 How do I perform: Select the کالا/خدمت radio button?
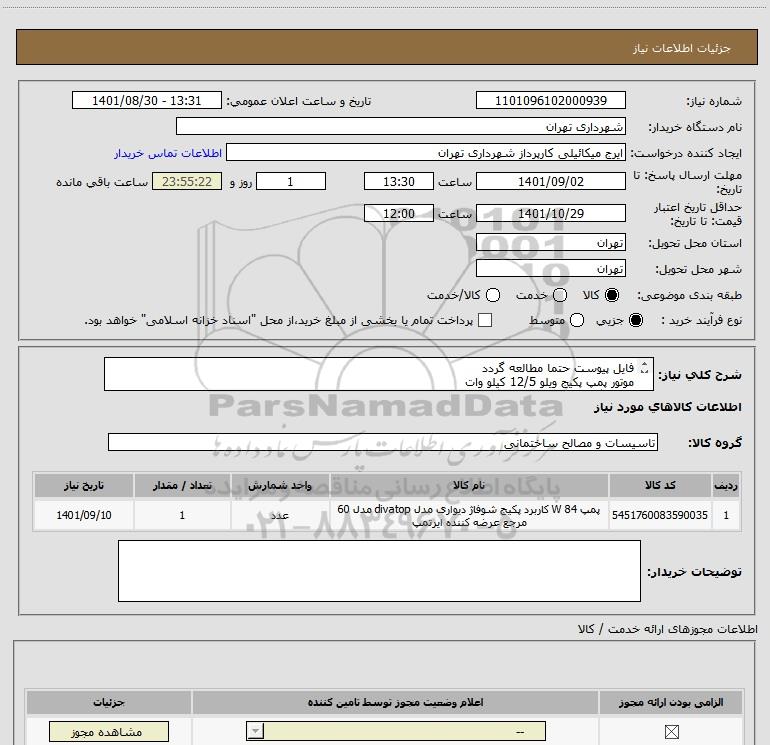click(x=493, y=295)
